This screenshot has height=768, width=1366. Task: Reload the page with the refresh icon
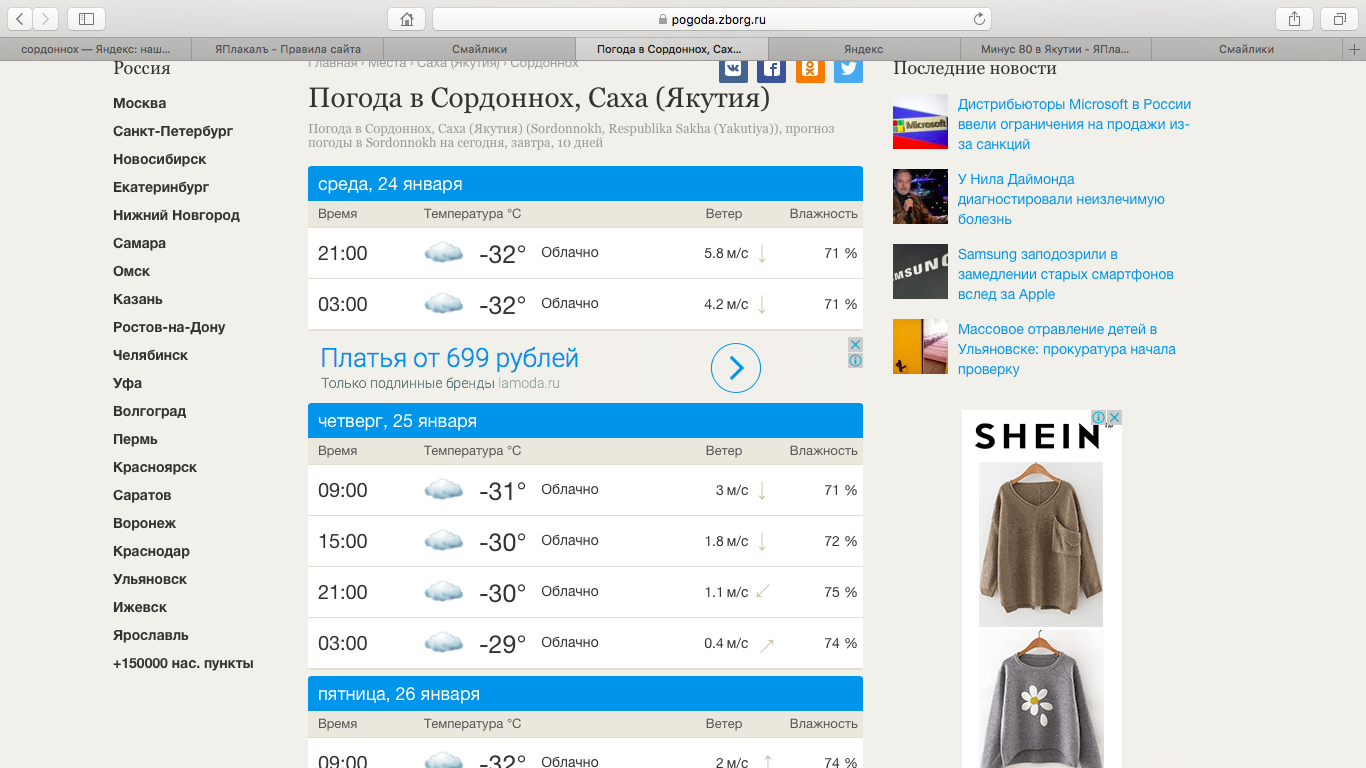979,18
